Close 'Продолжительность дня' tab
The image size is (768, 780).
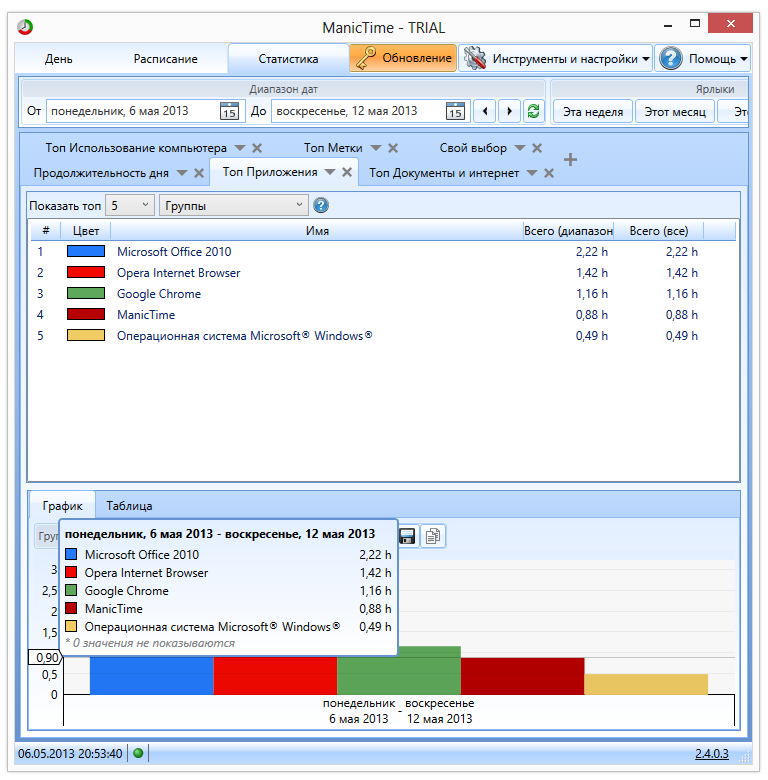coord(199,173)
